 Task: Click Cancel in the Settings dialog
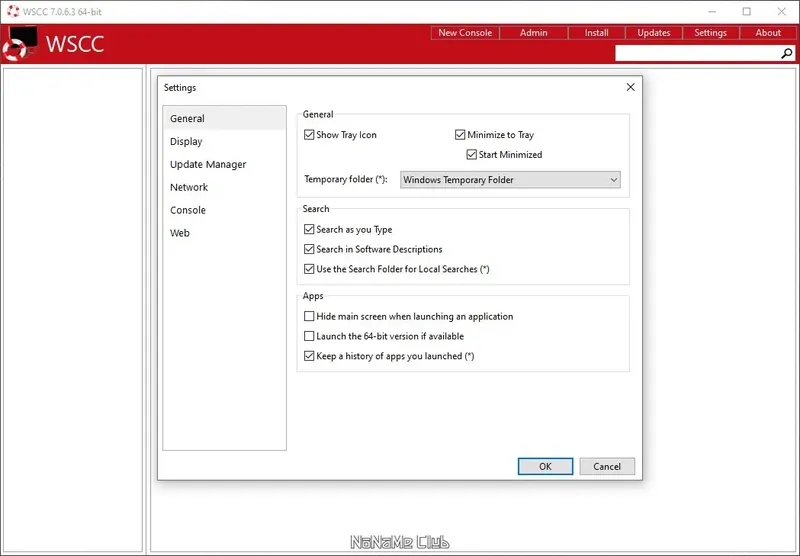click(607, 466)
